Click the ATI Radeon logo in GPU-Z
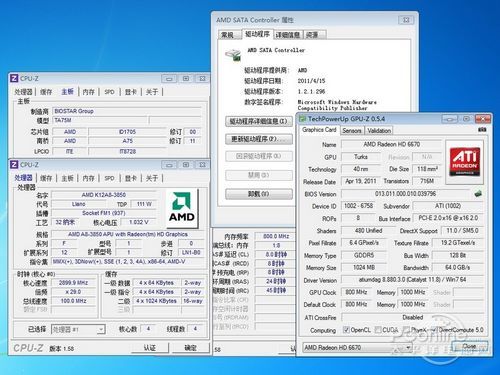The width and height of the screenshot is (500, 375). coord(465,162)
